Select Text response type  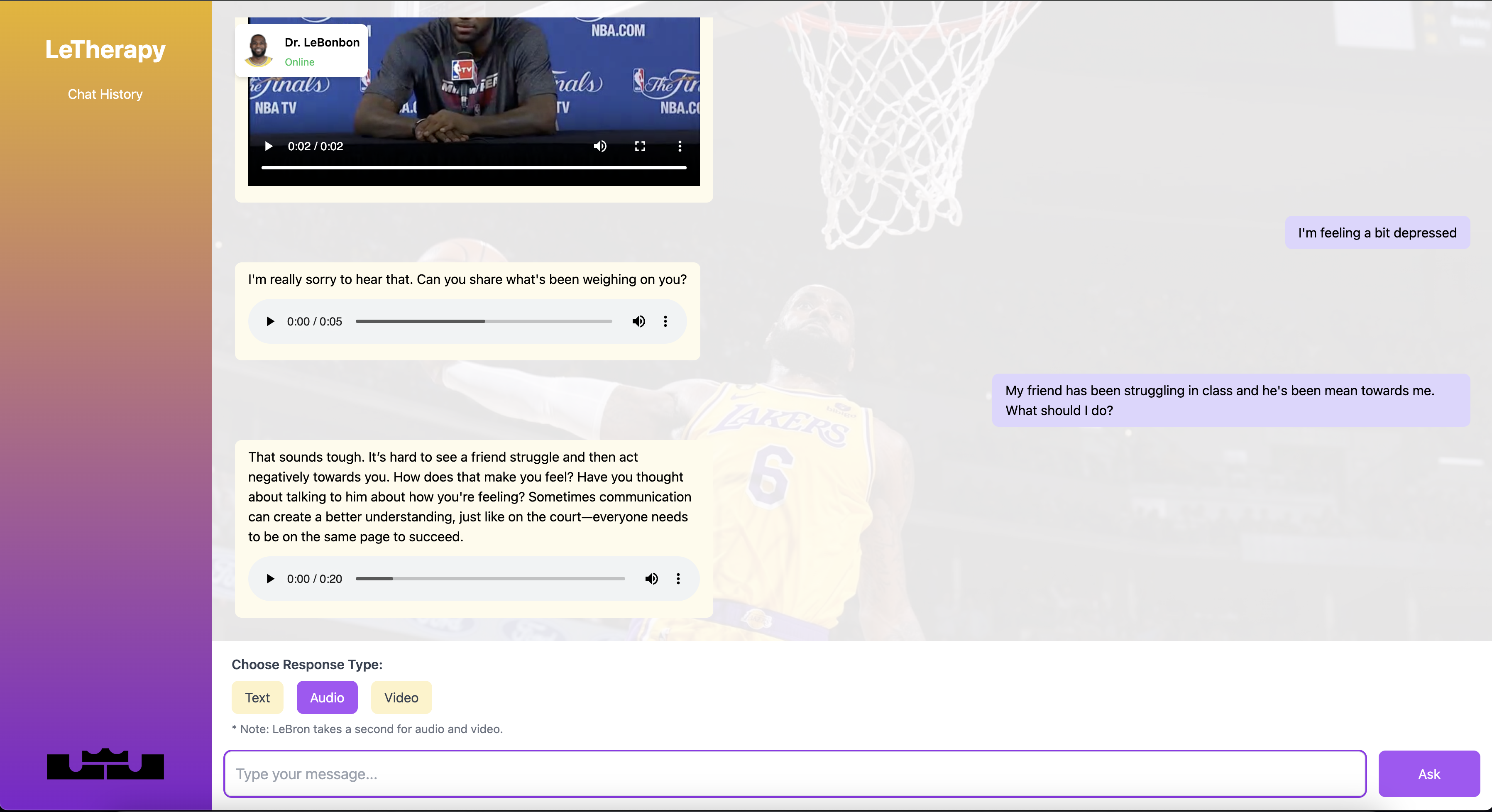(x=257, y=697)
